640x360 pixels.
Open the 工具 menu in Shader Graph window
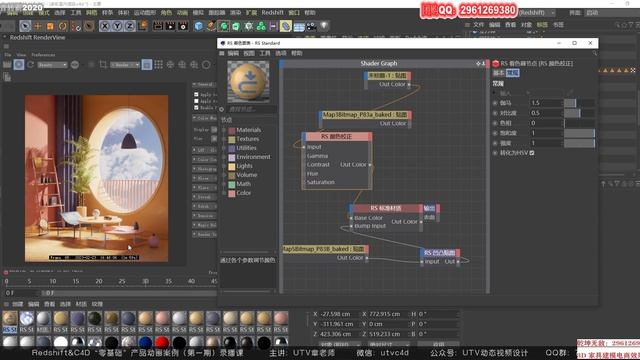tap(265, 53)
